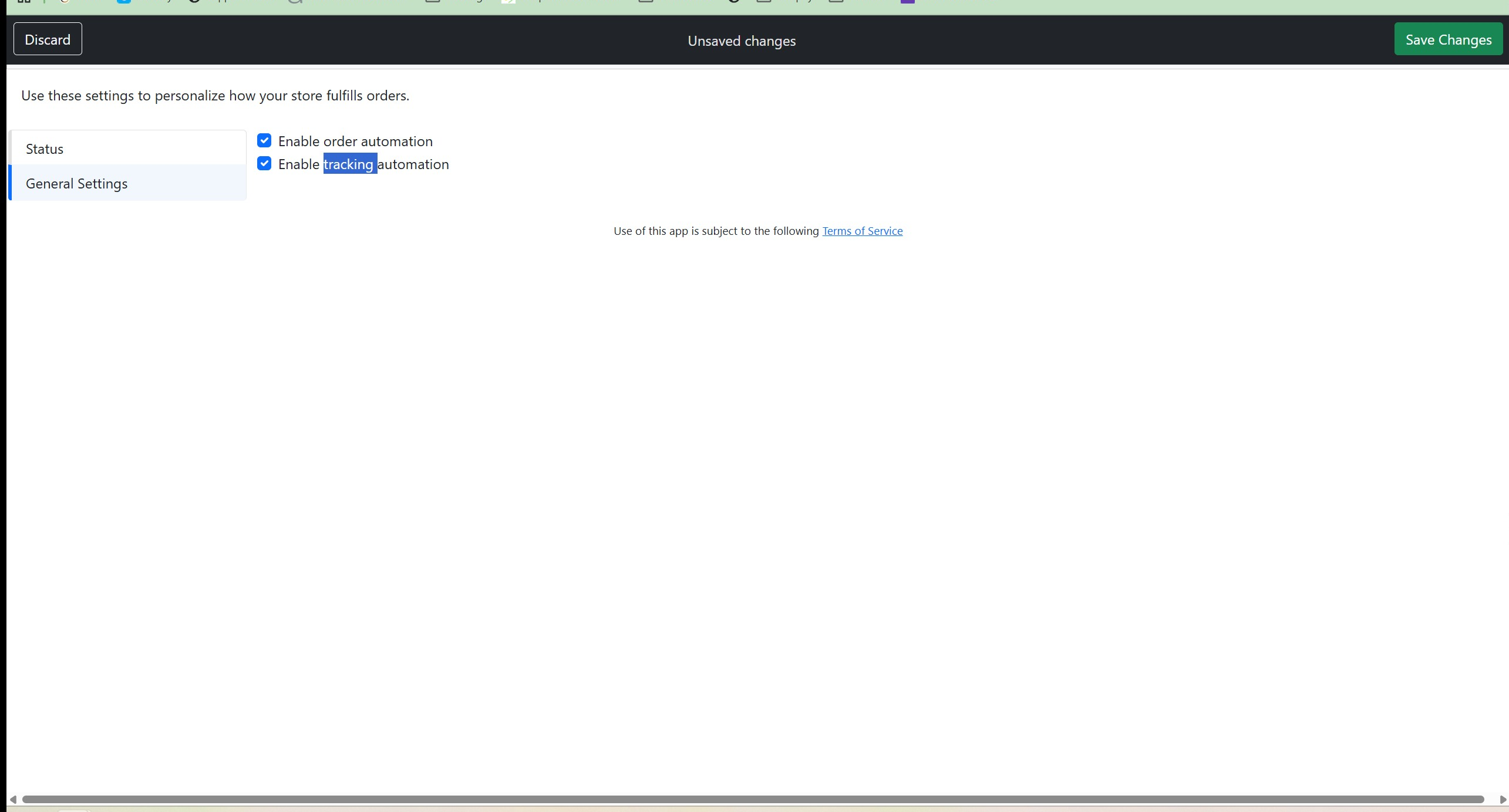
Task: Click the store fulfills orders description text
Action: click(215, 96)
